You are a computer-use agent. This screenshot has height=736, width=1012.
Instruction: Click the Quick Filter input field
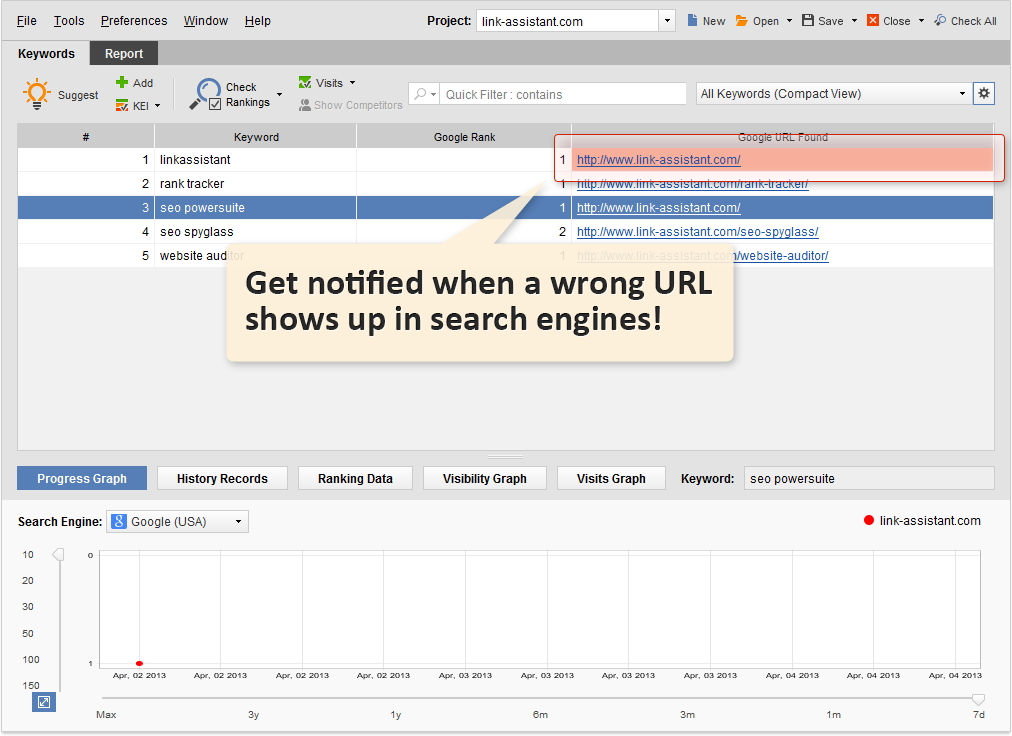click(563, 94)
